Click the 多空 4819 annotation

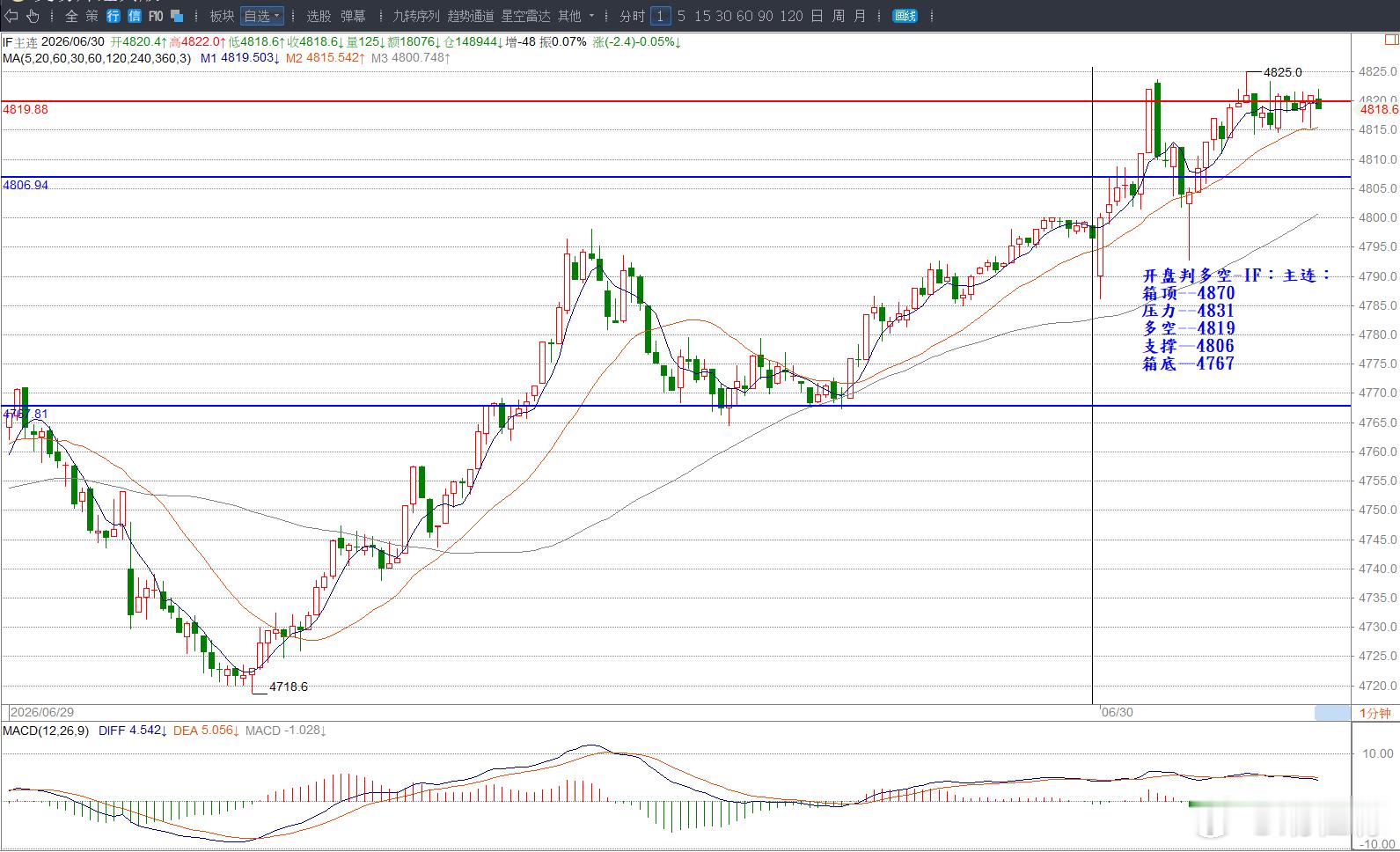1188,328
